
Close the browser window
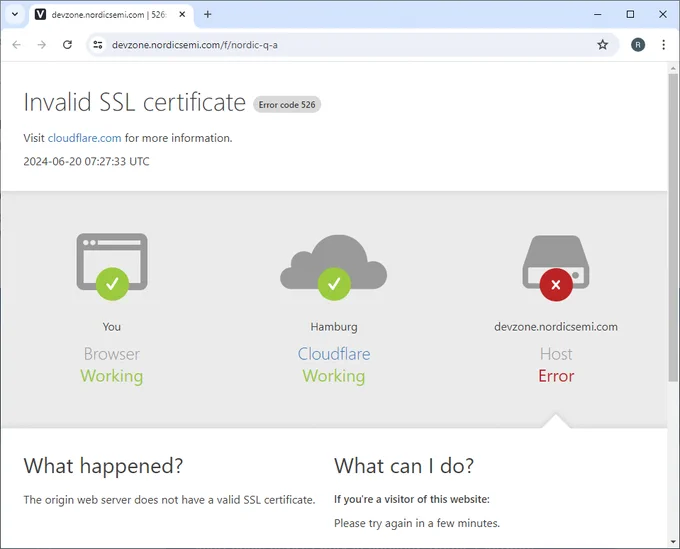pos(663,14)
